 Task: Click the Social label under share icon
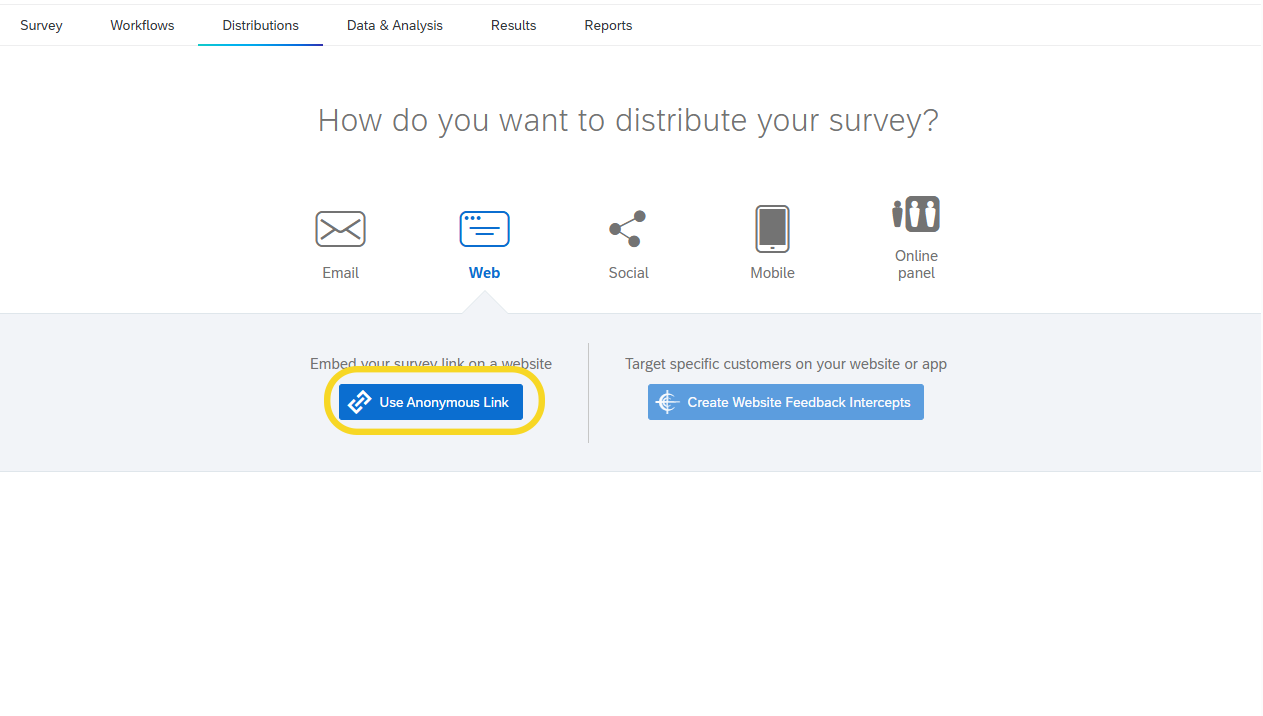[628, 273]
